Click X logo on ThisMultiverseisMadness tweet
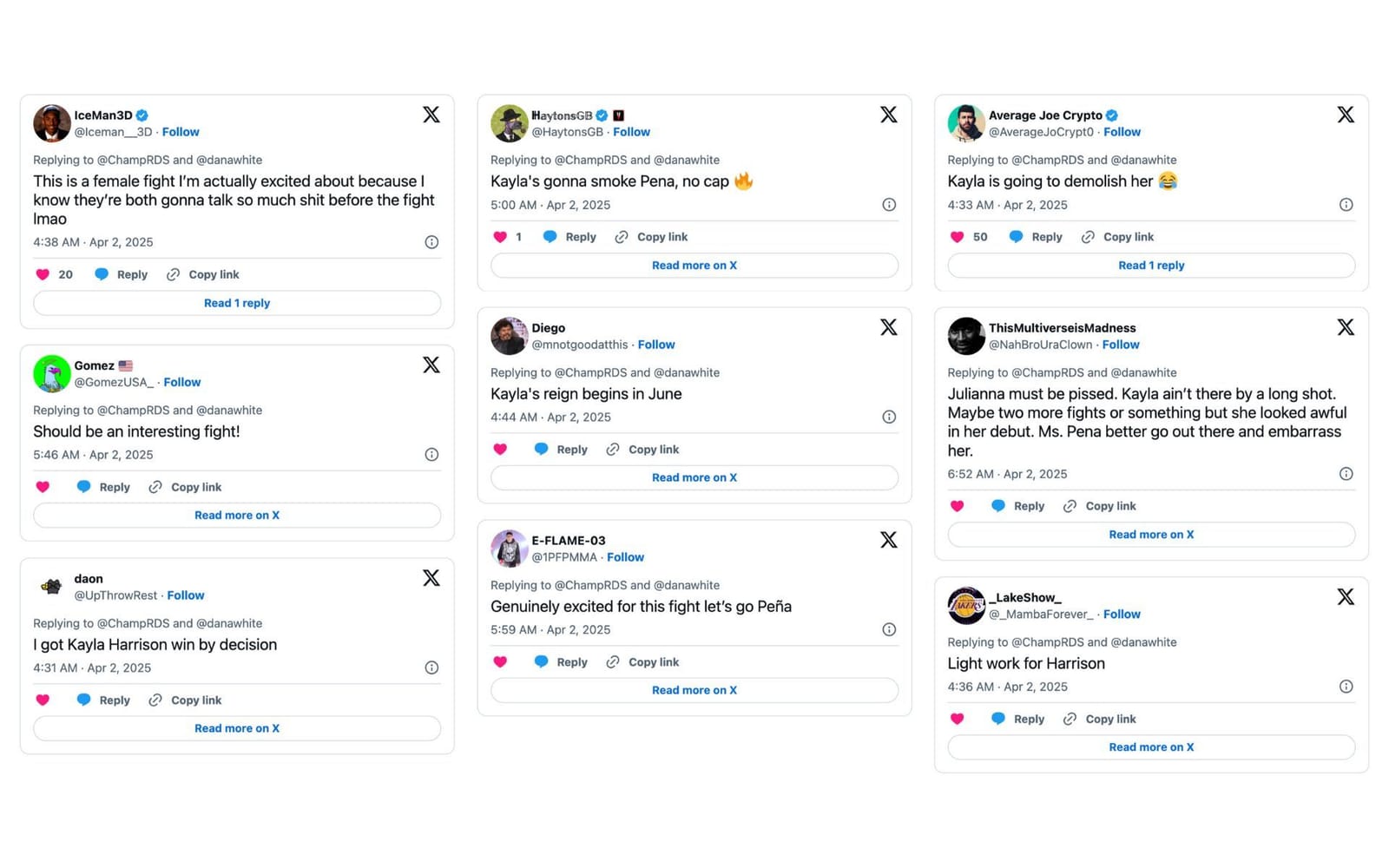This screenshot has height=868, width=1389. [1346, 327]
